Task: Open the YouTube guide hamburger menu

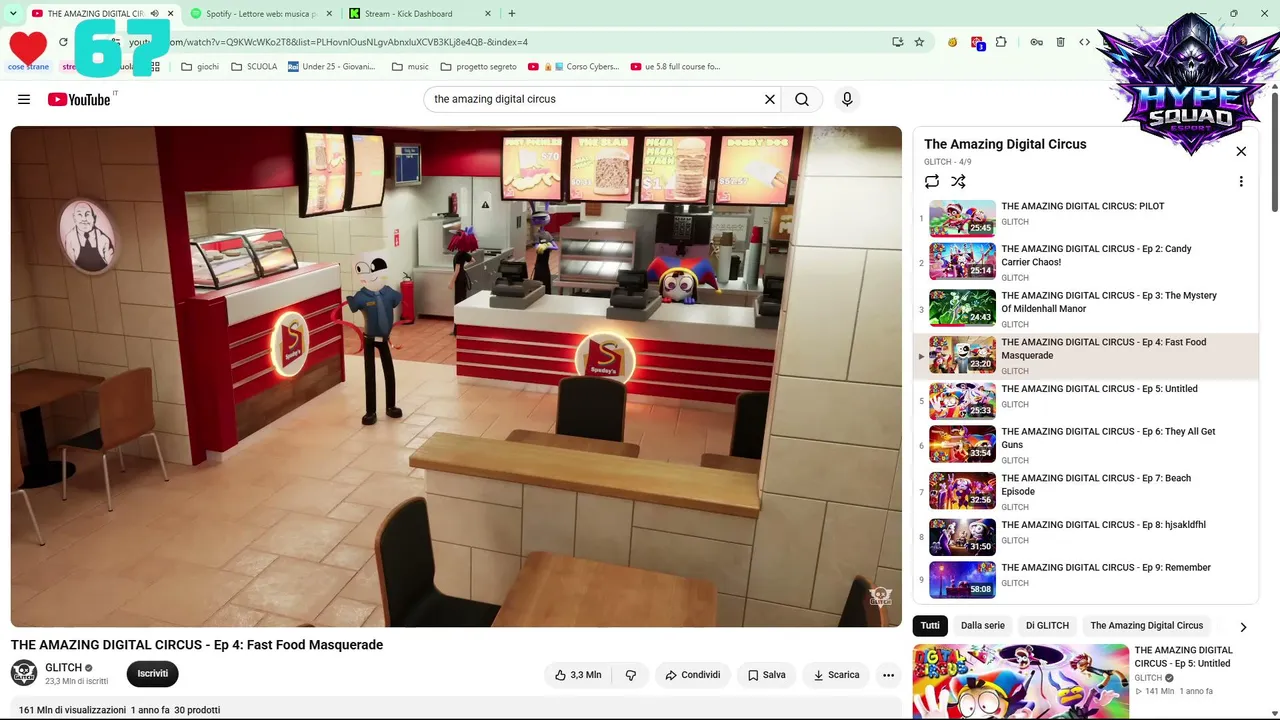Action: (x=24, y=99)
